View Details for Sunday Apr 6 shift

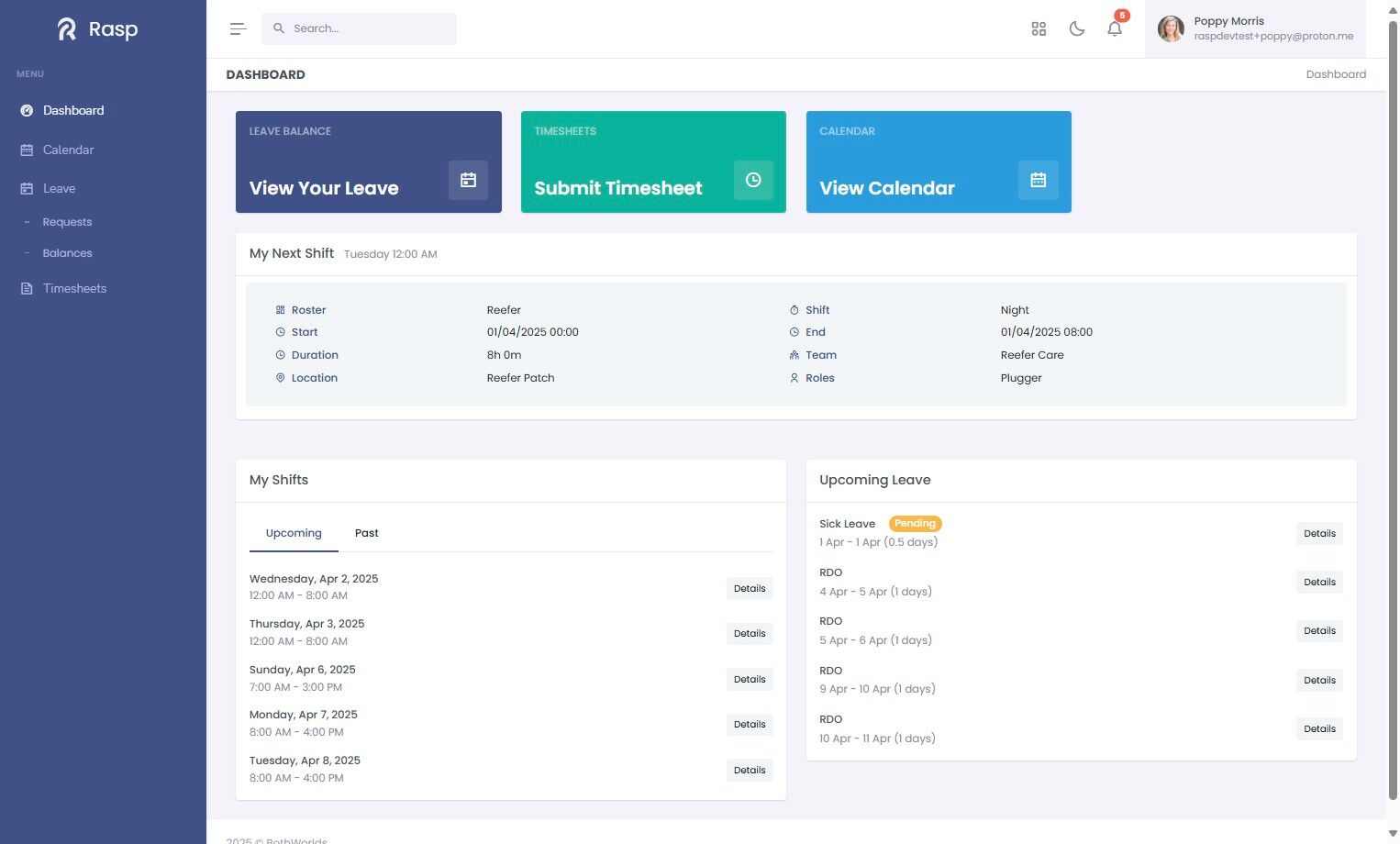pos(750,679)
